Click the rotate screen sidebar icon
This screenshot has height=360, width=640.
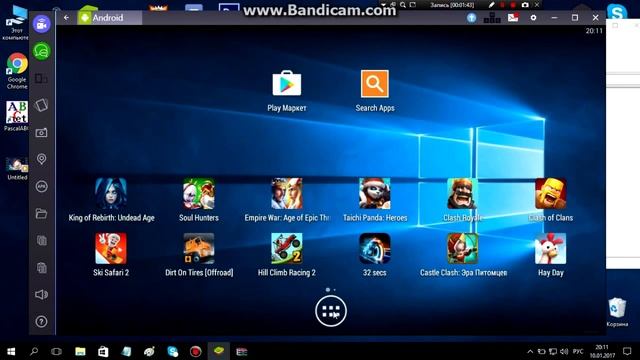pos(42,105)
